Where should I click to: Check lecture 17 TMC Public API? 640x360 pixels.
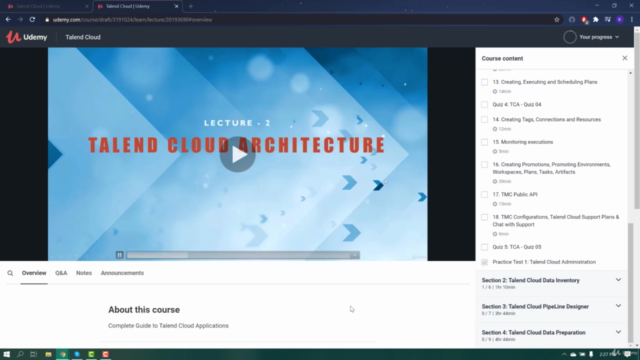[x=484, y=195]
